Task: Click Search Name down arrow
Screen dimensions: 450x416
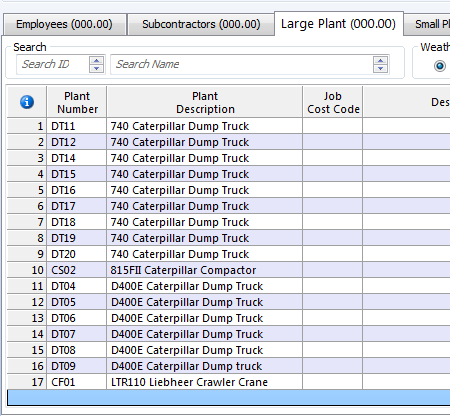Action: pos(380,68)
